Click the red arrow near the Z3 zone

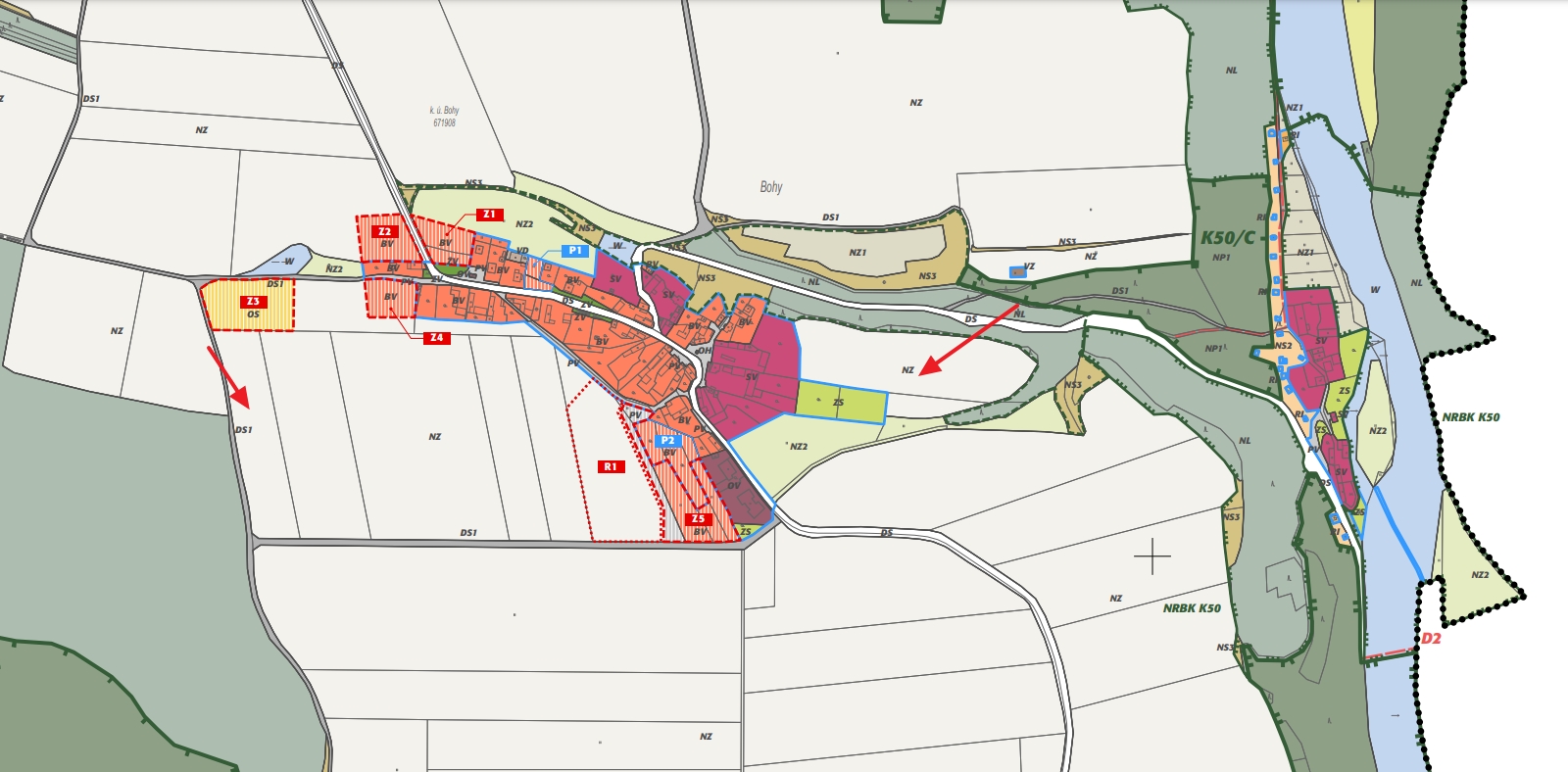pos(228,377)
